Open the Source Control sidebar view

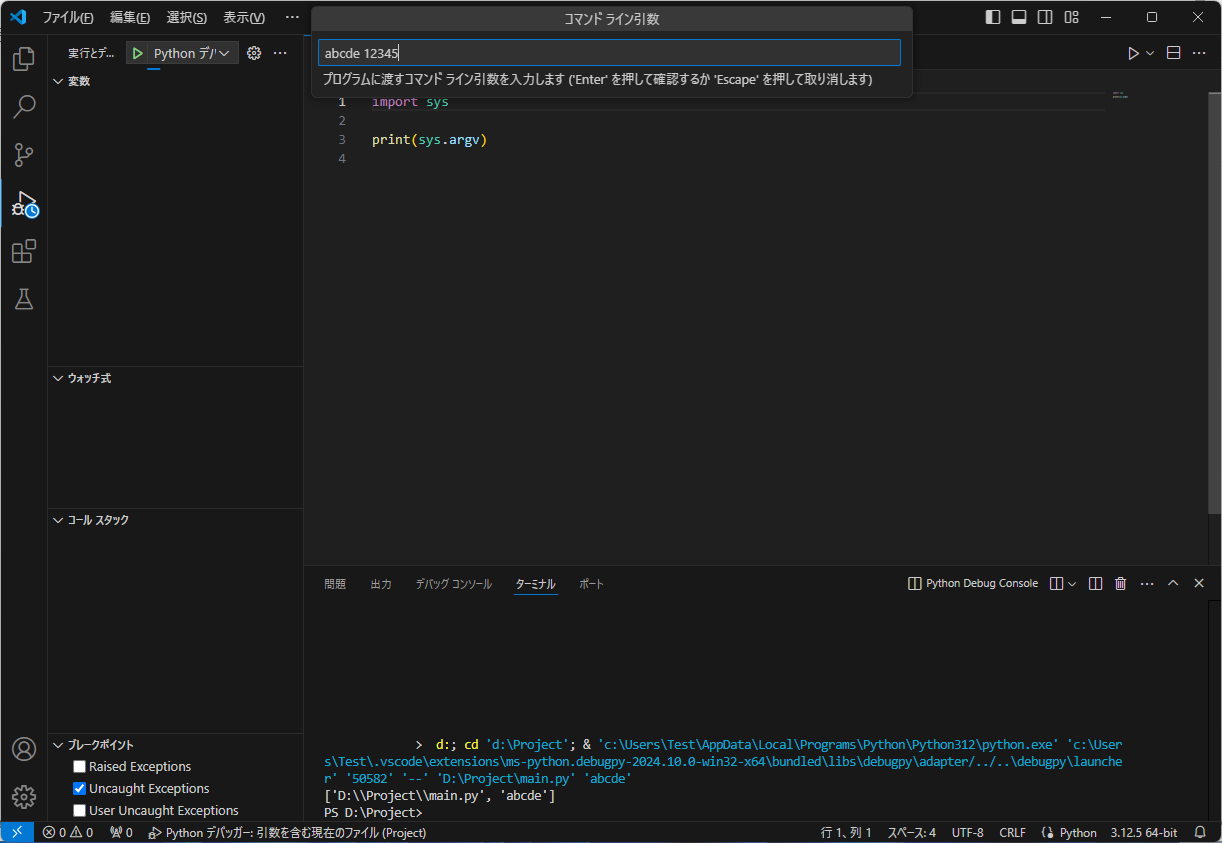[23, 155]
